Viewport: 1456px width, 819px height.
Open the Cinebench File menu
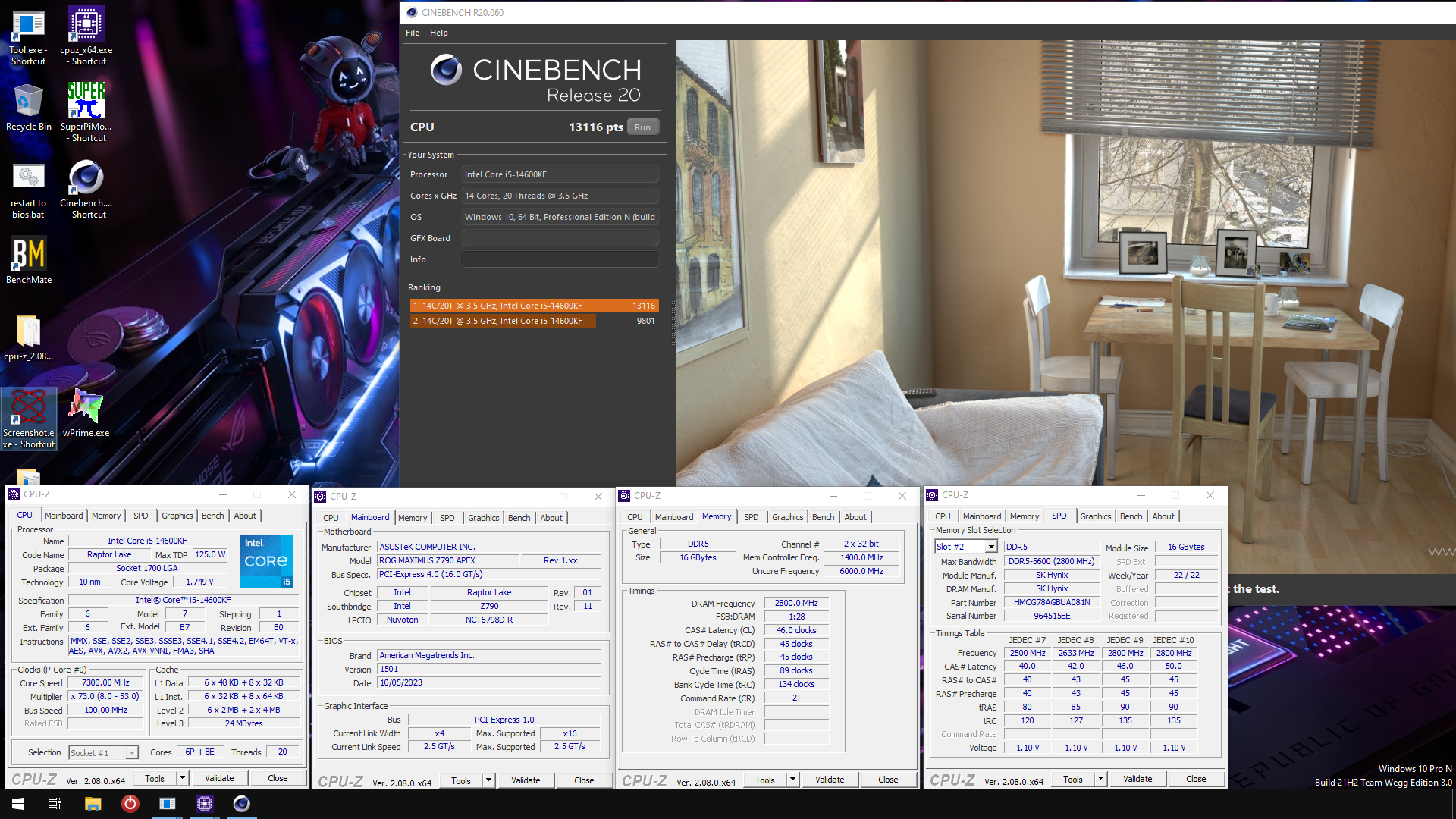413,33
